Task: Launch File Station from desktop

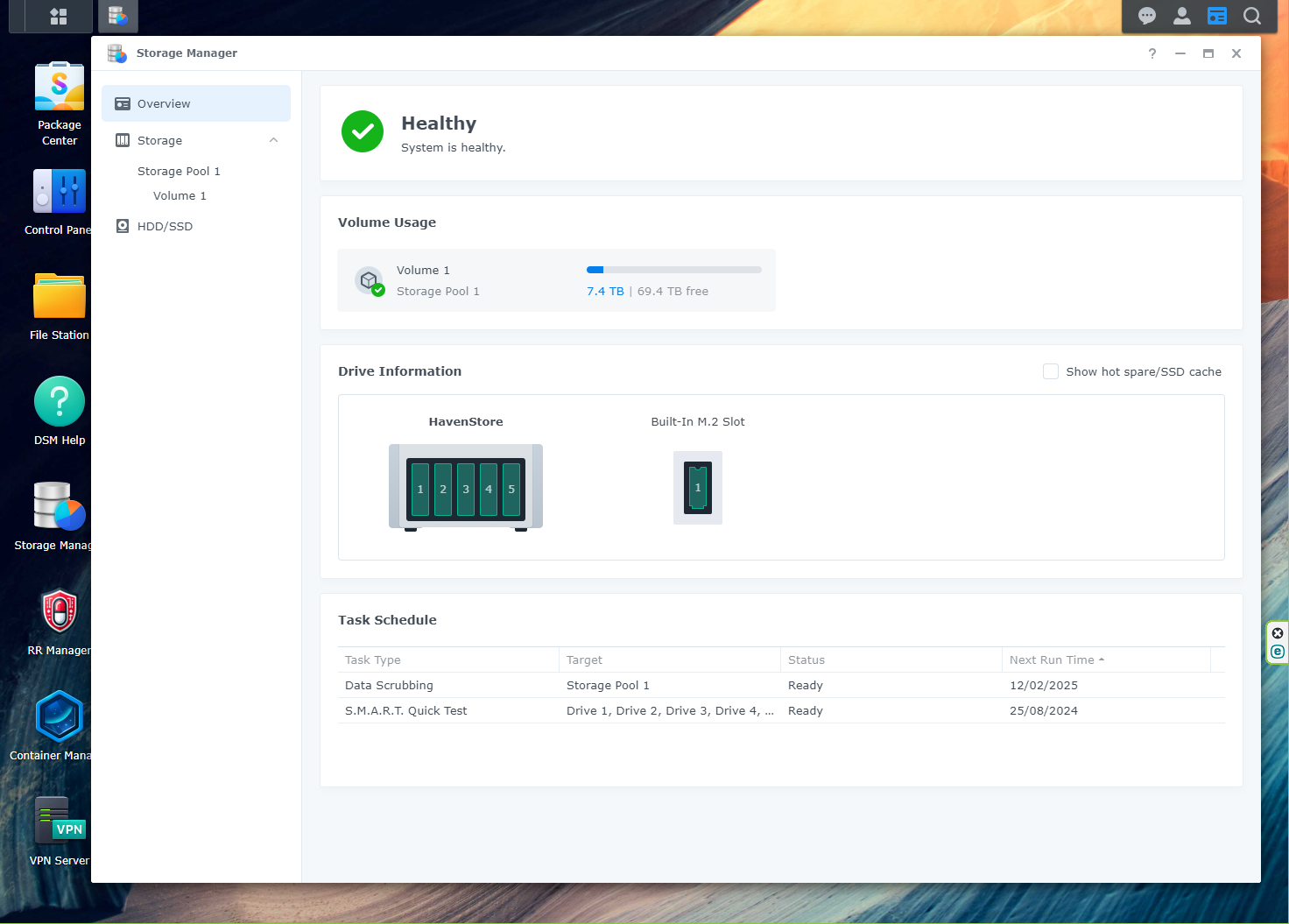Action: pos(60,307)
